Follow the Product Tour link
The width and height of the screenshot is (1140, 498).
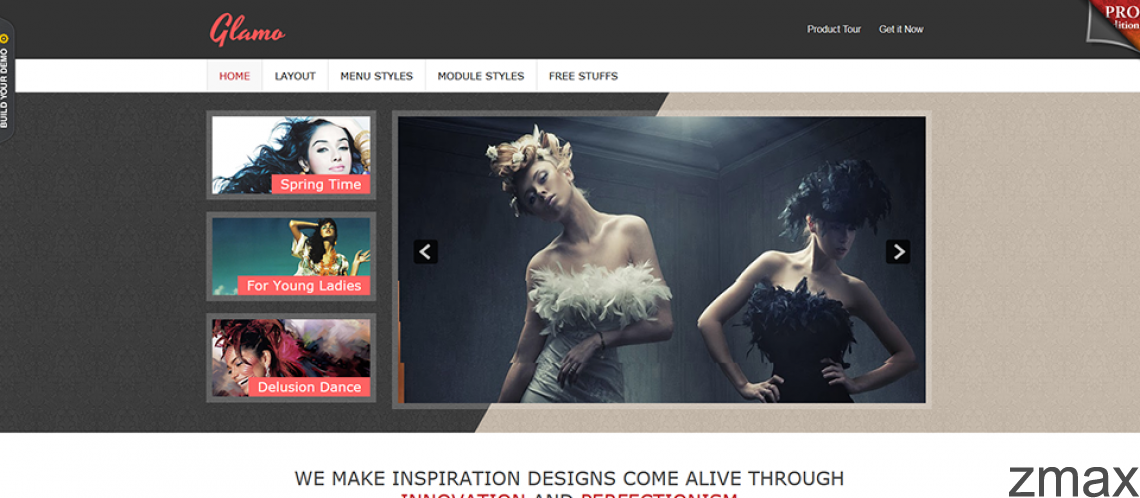(x=834, y=29)
